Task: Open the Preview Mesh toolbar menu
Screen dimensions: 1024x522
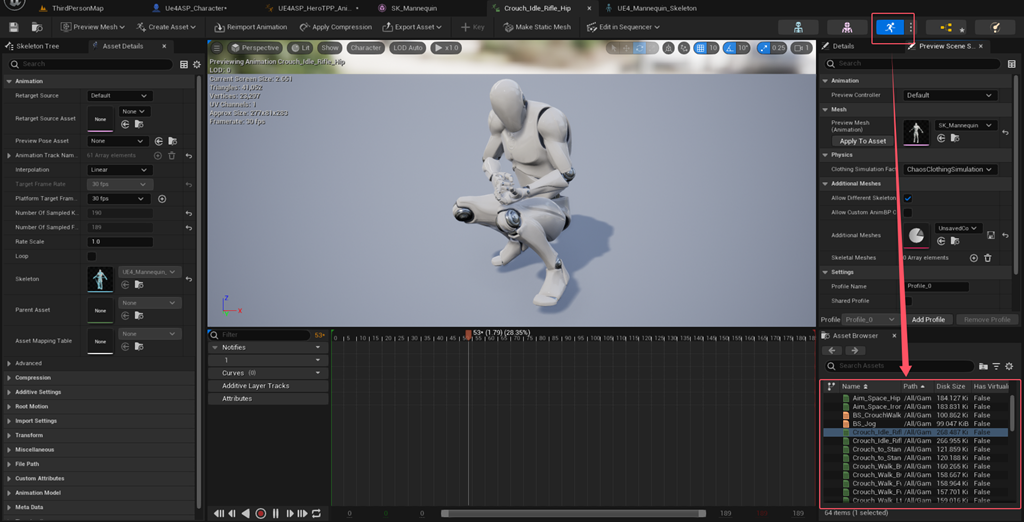Action: tap(93, 27)
